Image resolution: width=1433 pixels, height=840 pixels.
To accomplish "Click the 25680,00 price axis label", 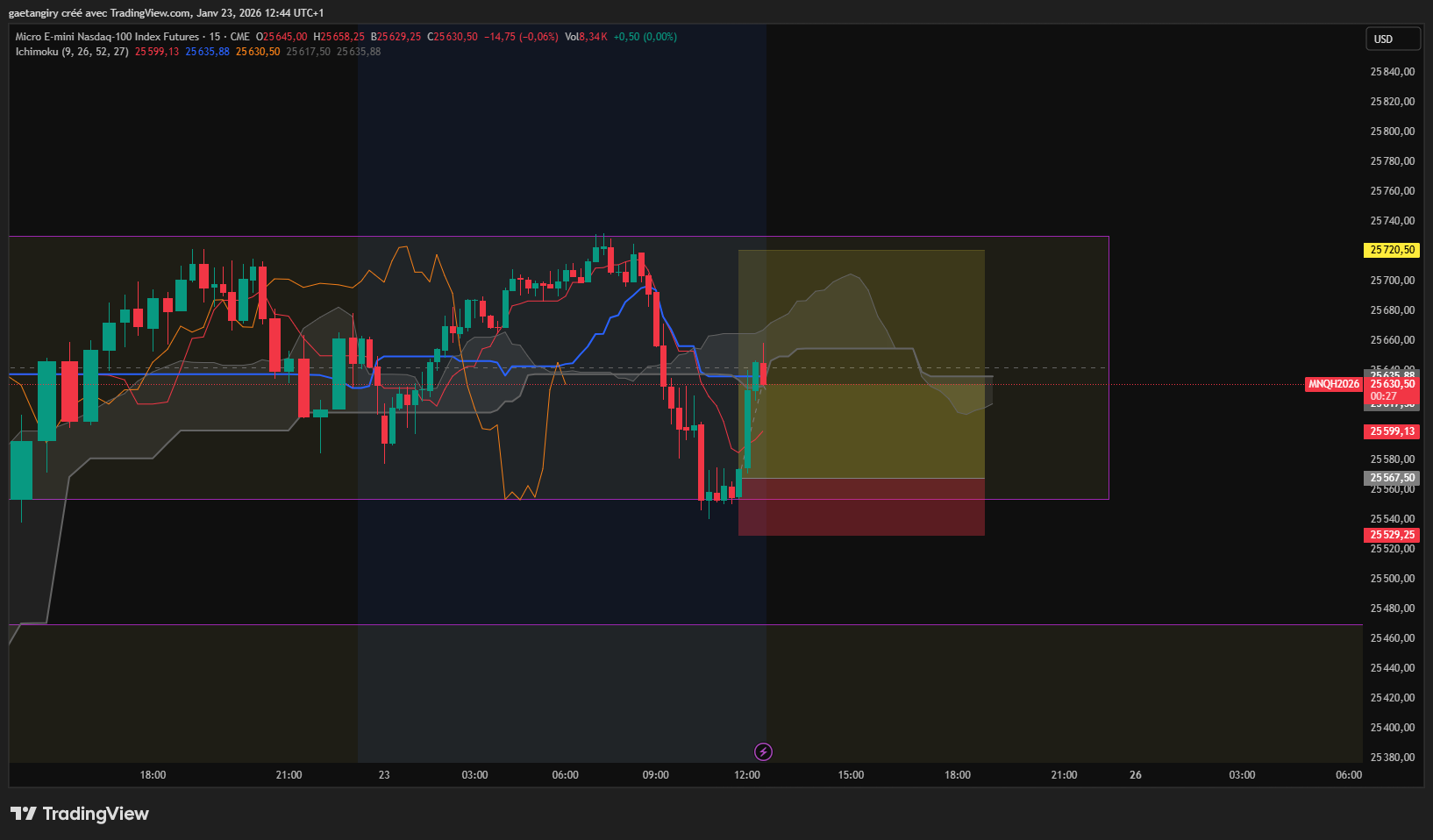I will pos(1393,310).
